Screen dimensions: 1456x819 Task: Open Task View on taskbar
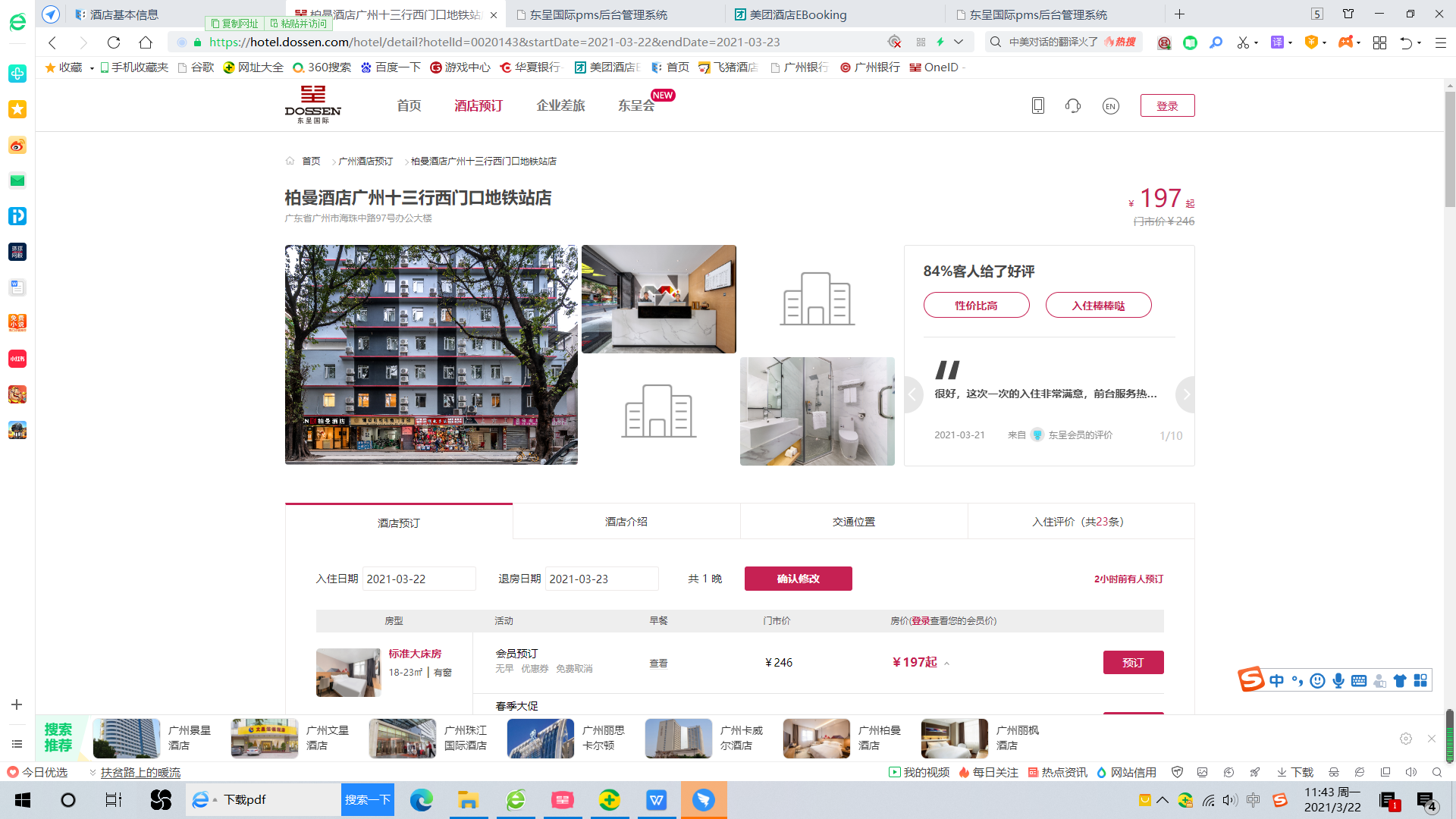click(x=114, y=800)
